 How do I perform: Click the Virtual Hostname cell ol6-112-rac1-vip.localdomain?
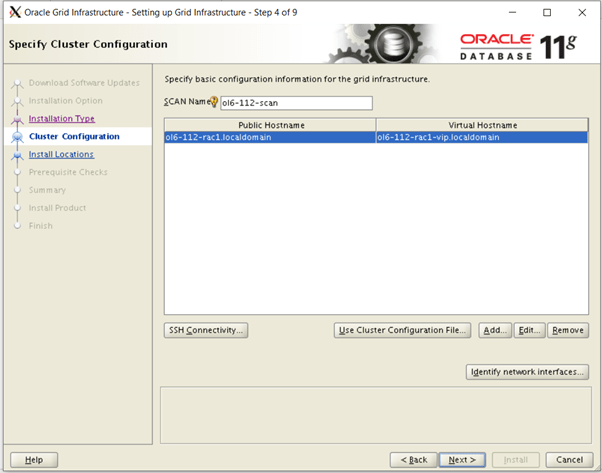(x=481, y=138)
